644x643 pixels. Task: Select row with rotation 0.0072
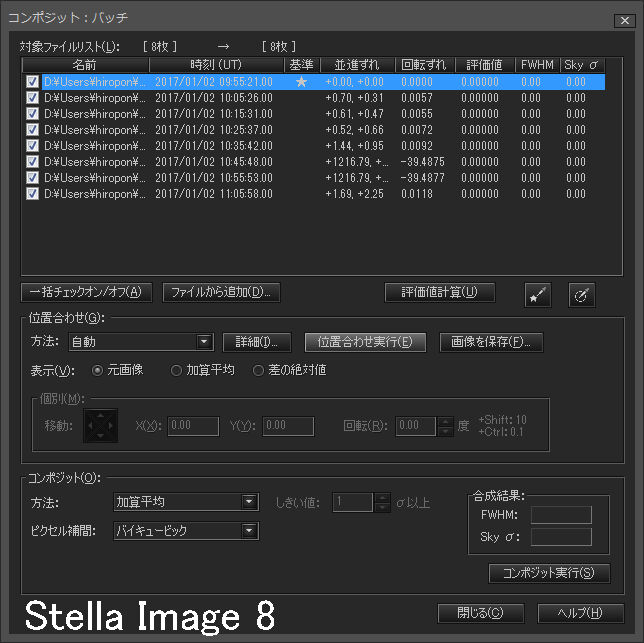(x=313, y=130)
